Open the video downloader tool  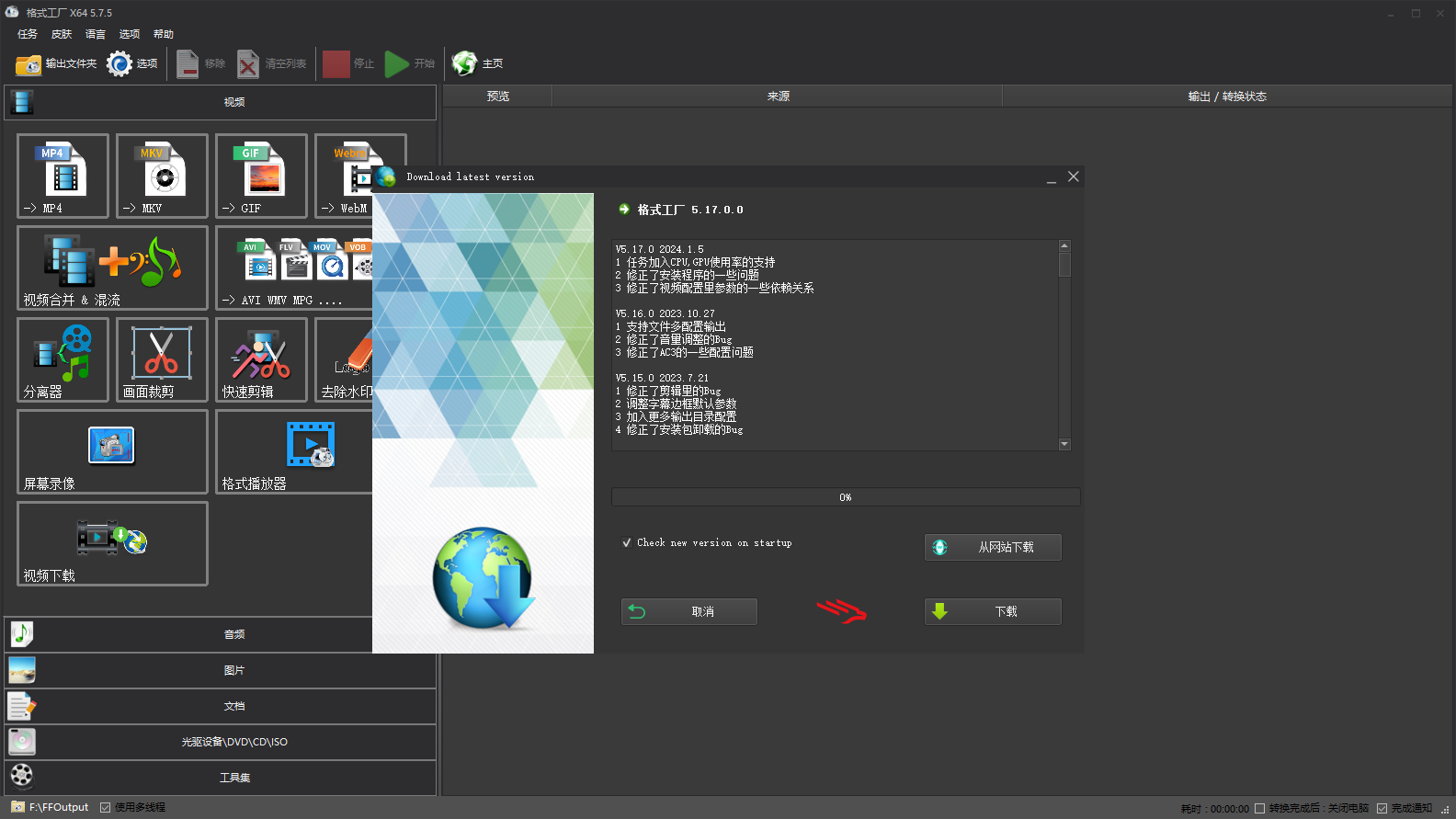point(112,543)
